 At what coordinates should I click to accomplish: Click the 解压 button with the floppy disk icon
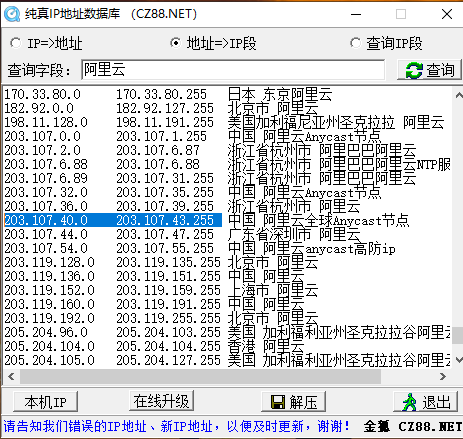293,402
